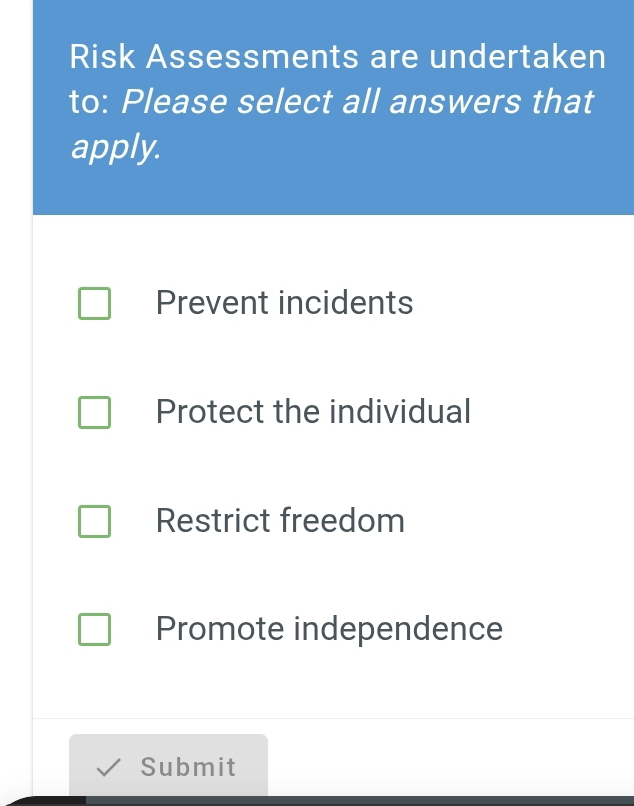
Task: Click the italic word 'apply.' in header
Action: [115, 147]
